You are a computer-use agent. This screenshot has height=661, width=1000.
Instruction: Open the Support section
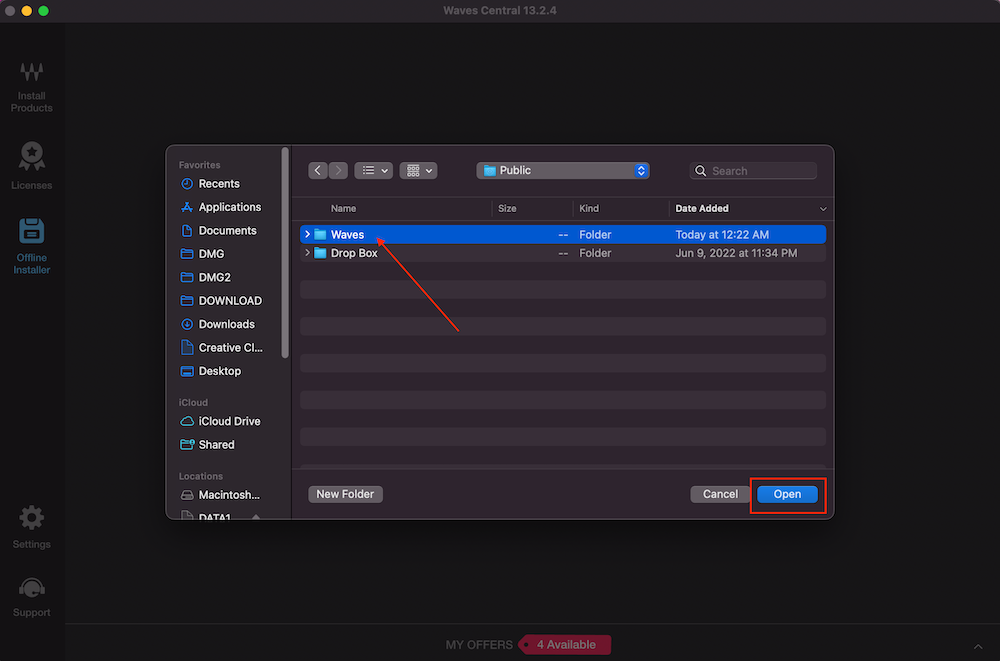coord(31,592)
